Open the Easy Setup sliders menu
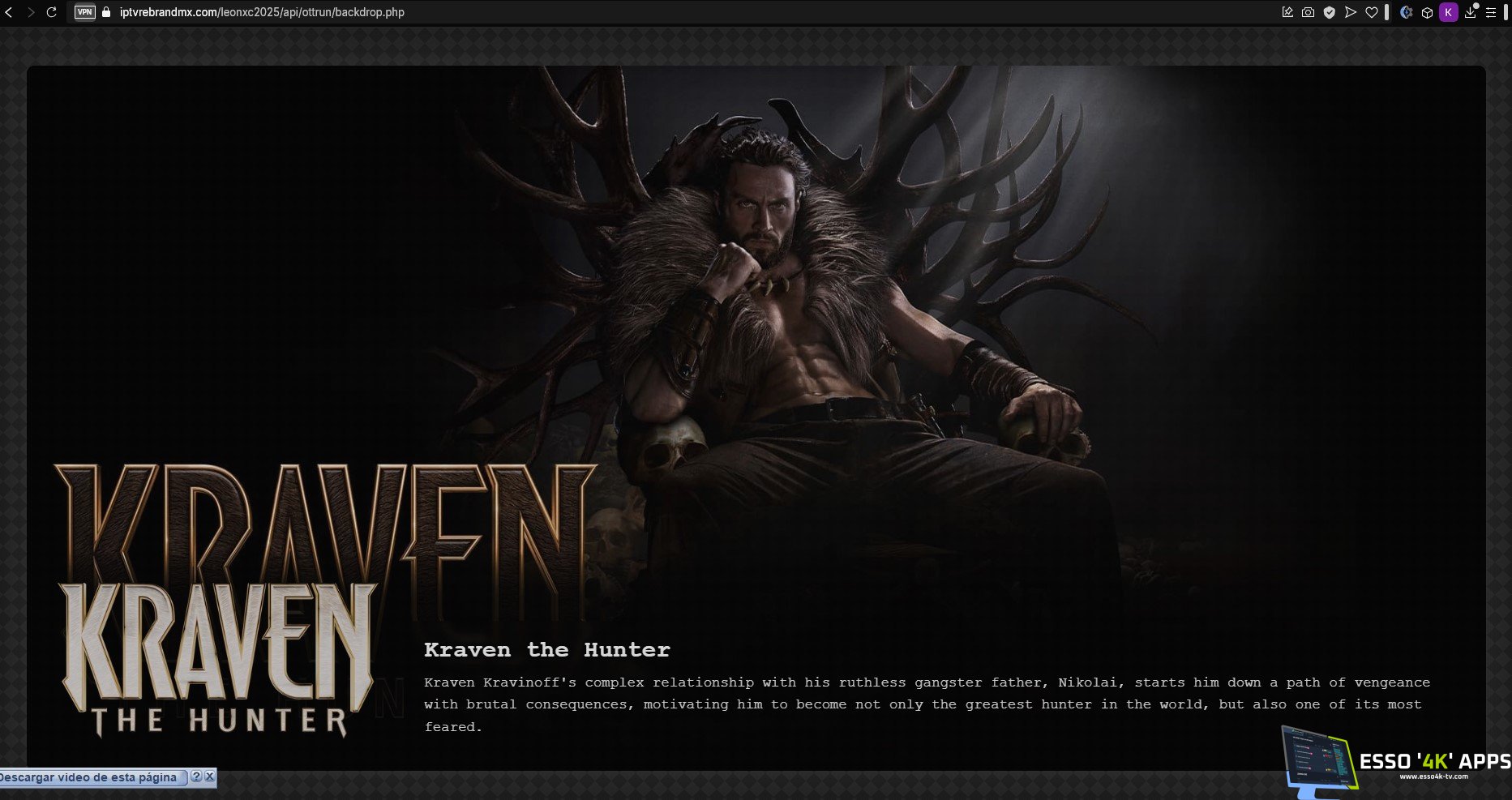 coord(1491,12)
